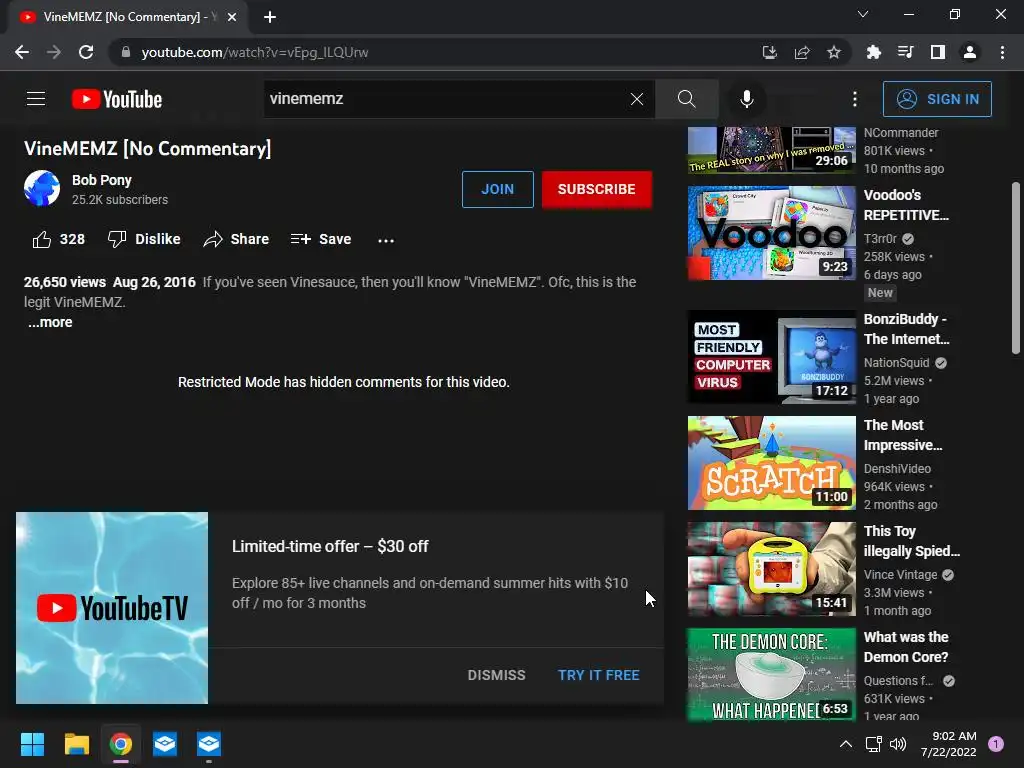Share this page icon in address bar
Screen dimensions: 1024x768
pos(802,52)
